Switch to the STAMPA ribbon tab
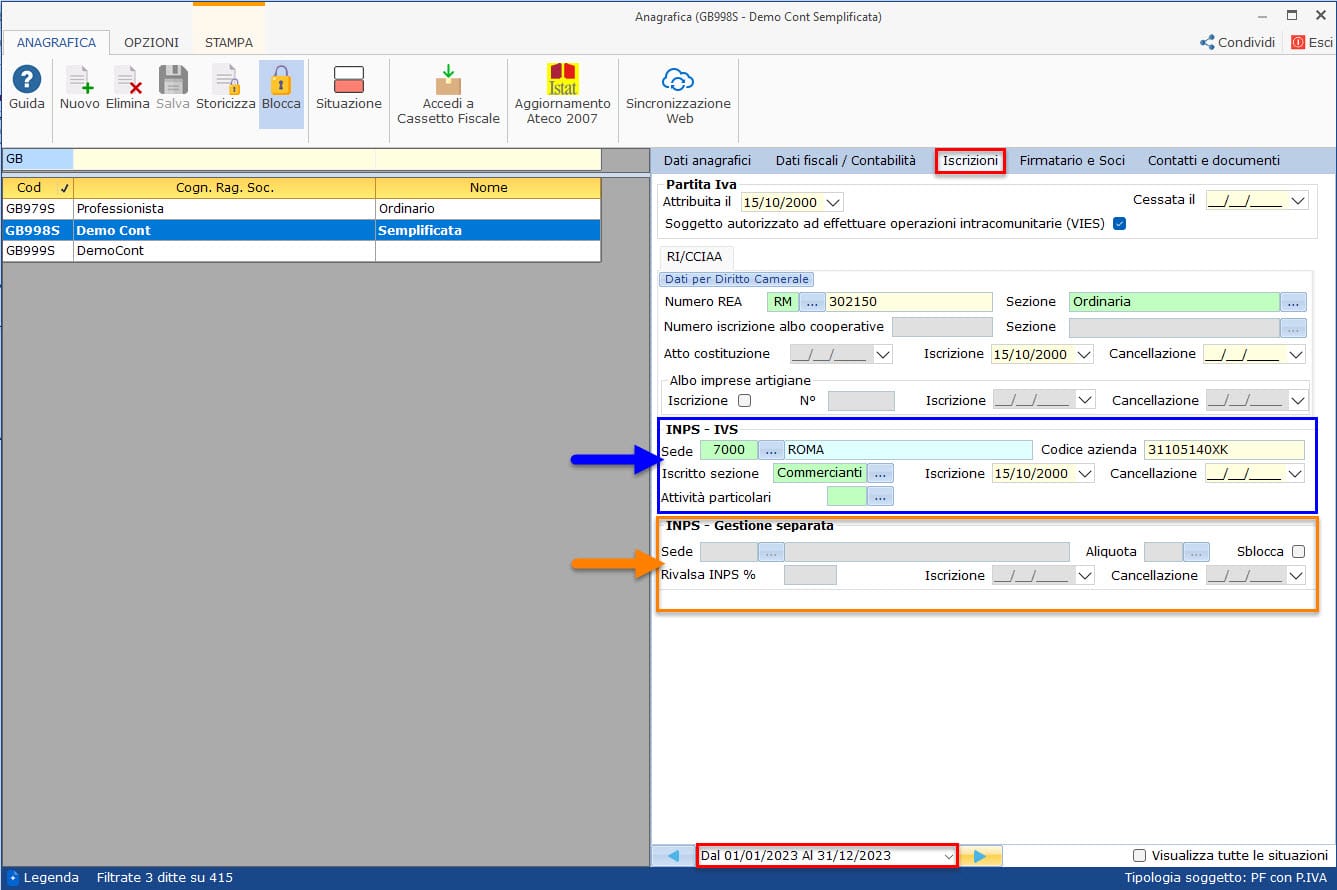This screenshot has height=890, width=1337. (x=229, y=43)
